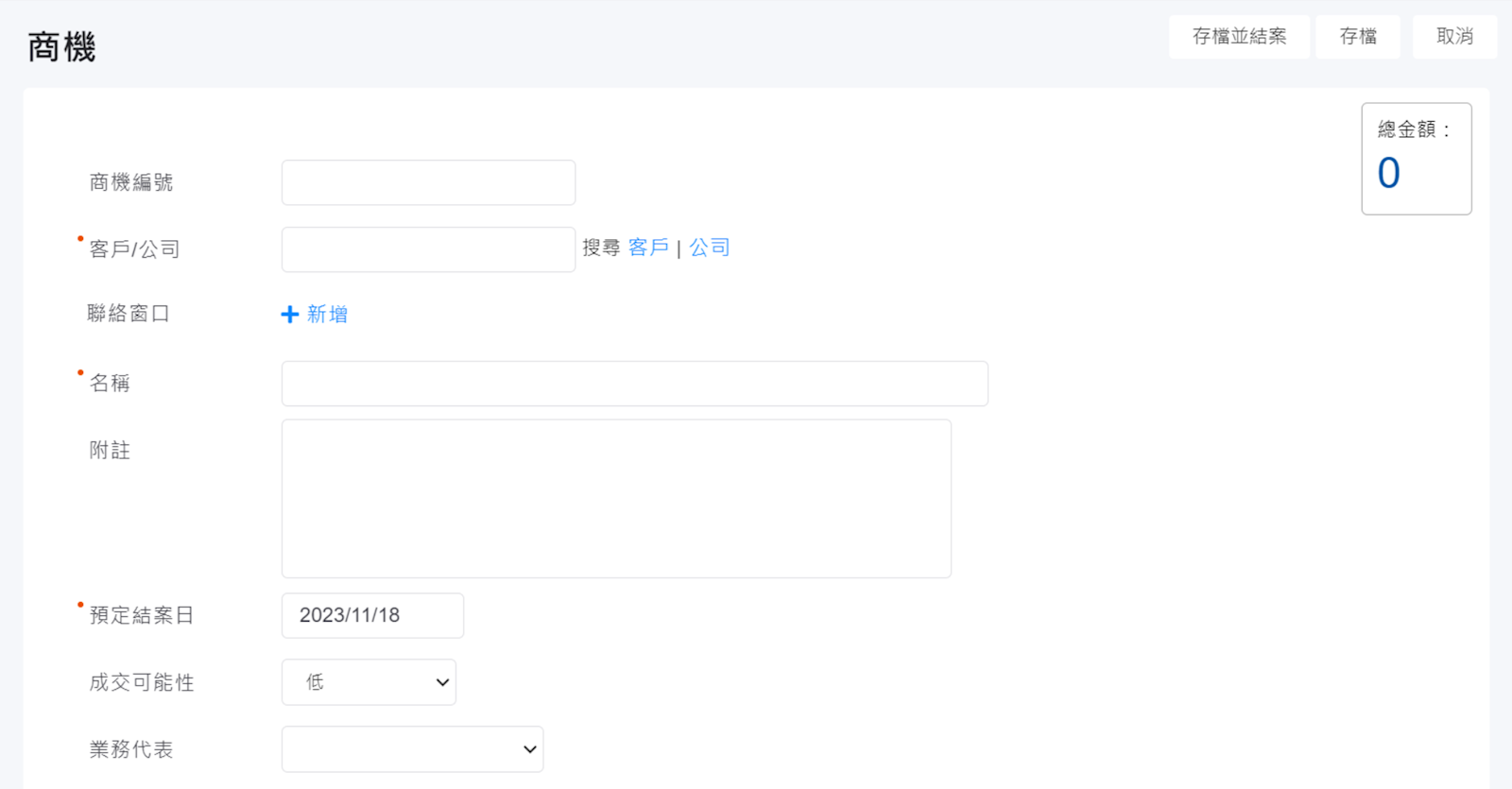Image resolution: width=1512 pixels, height=789 pixels.
Task: Click the plus icon beside 新增
Action: coord(290,315)
